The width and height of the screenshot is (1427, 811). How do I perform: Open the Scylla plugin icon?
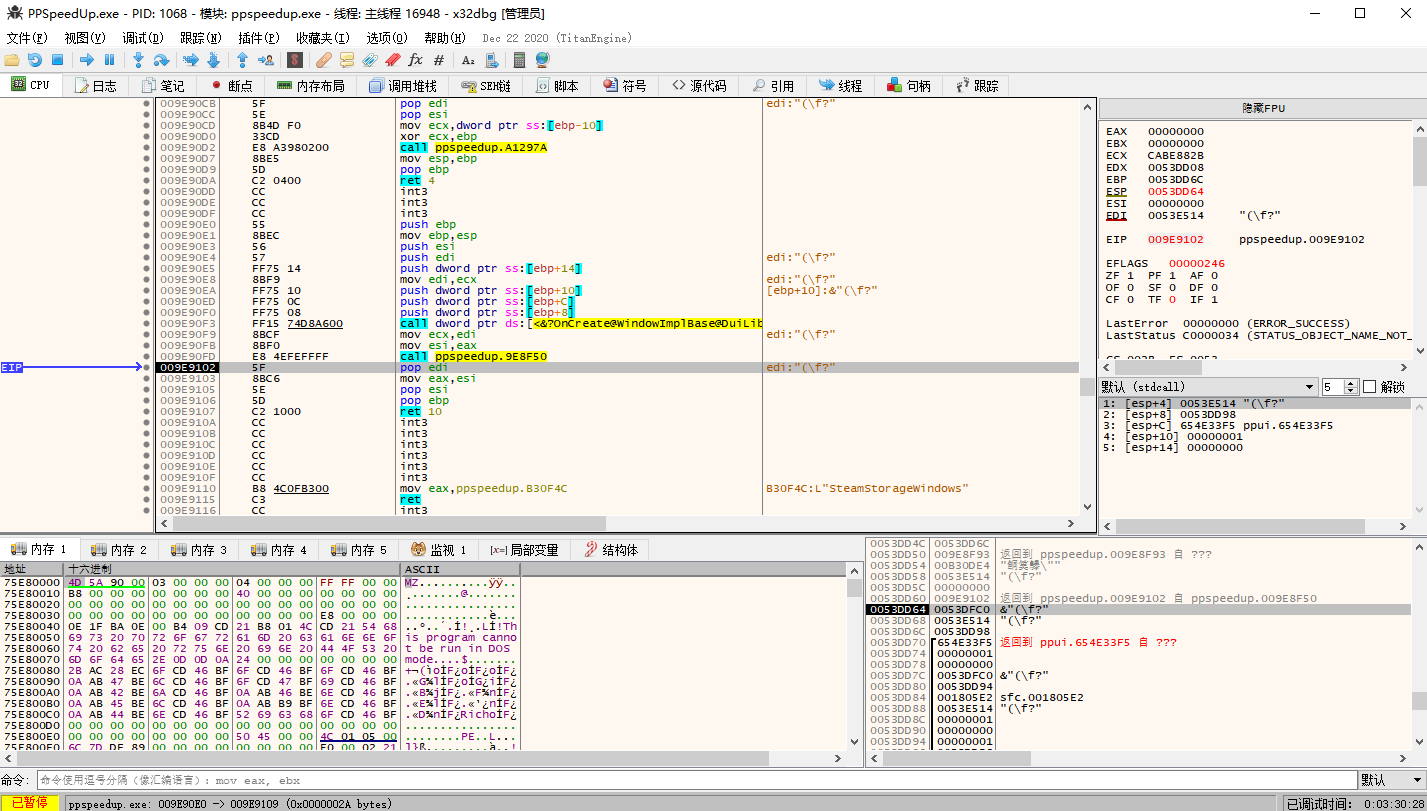295,60
